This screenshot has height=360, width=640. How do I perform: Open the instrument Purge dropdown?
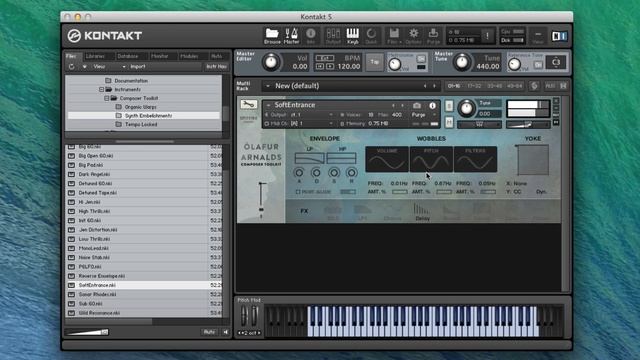pos(424,115)
